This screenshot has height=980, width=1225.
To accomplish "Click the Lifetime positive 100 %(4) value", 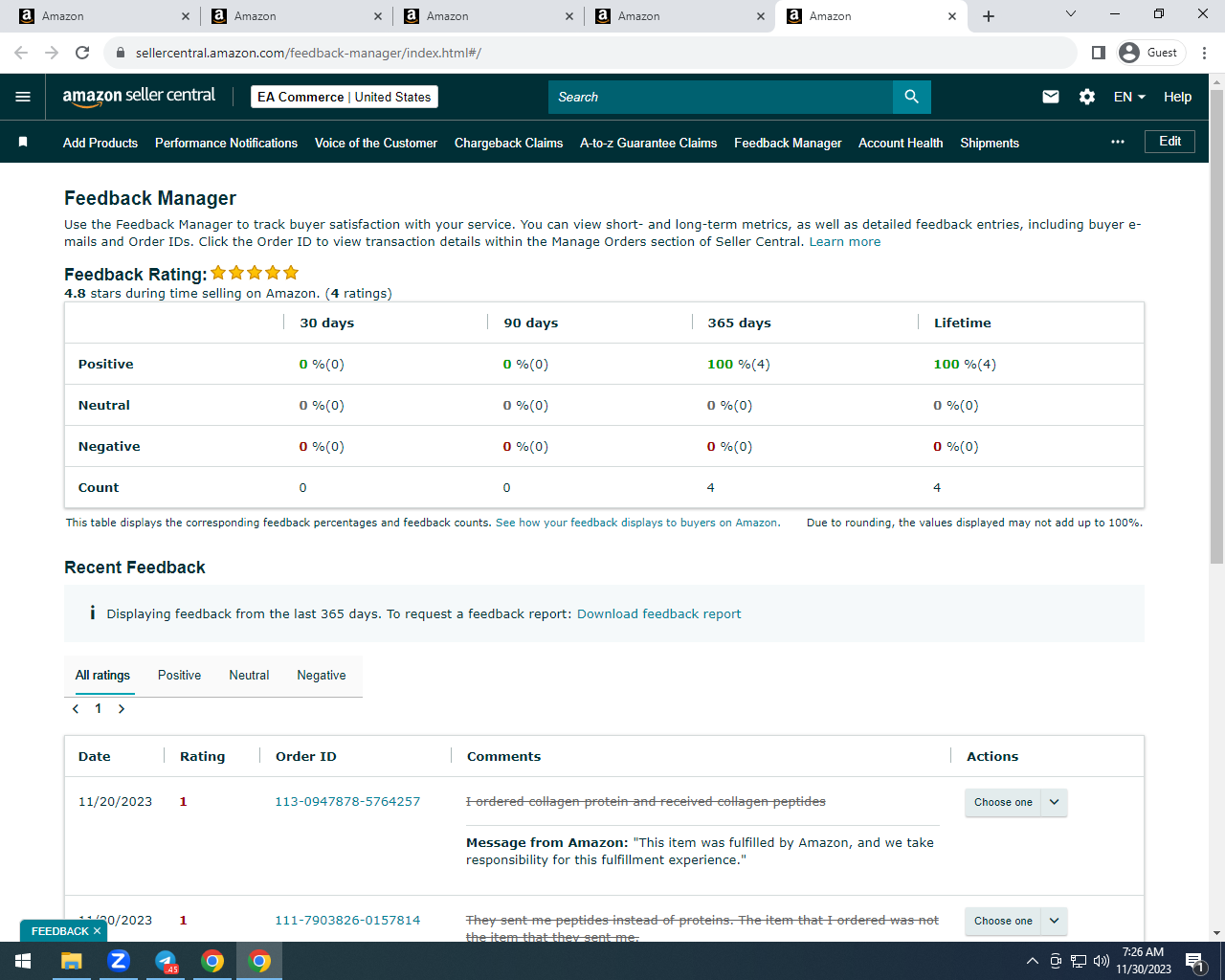I will point(965,364).
